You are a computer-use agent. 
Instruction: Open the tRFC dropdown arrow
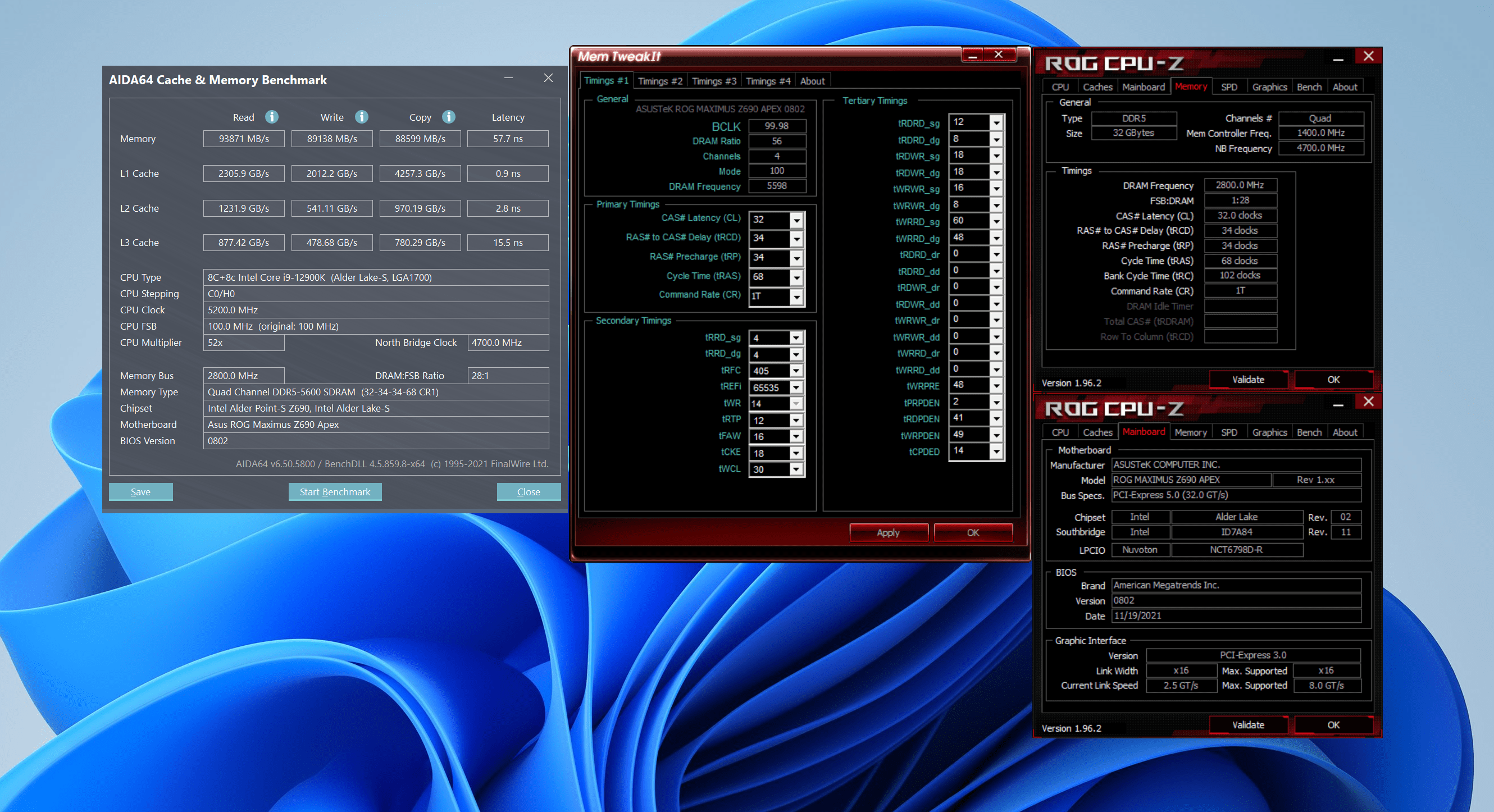796,371
